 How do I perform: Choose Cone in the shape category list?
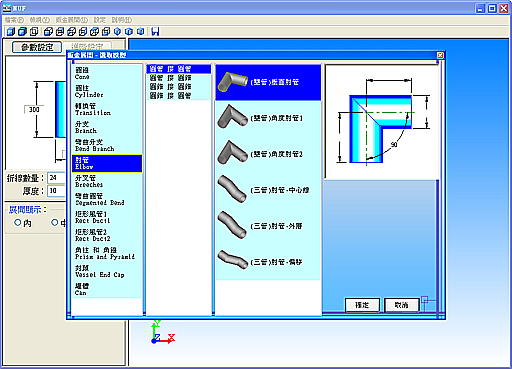click(x=107, y=73)
